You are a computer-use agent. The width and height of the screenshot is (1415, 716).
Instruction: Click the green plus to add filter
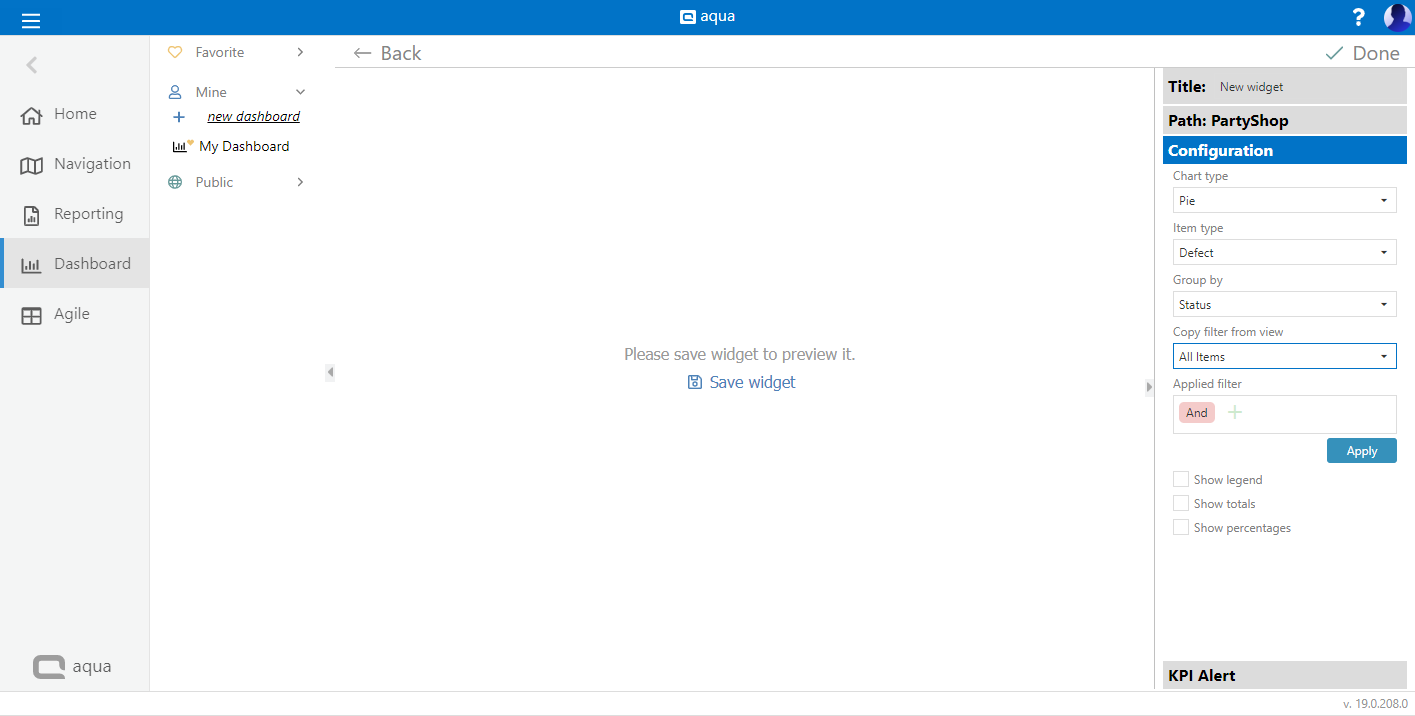coord(1235,413)
